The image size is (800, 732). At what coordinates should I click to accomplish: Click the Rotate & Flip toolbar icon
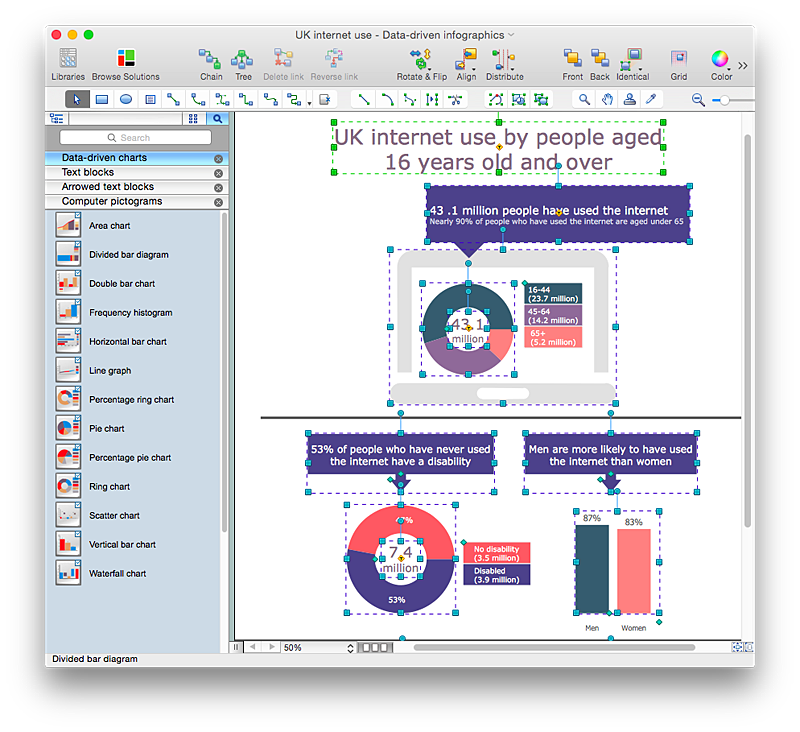click(420, 62)
